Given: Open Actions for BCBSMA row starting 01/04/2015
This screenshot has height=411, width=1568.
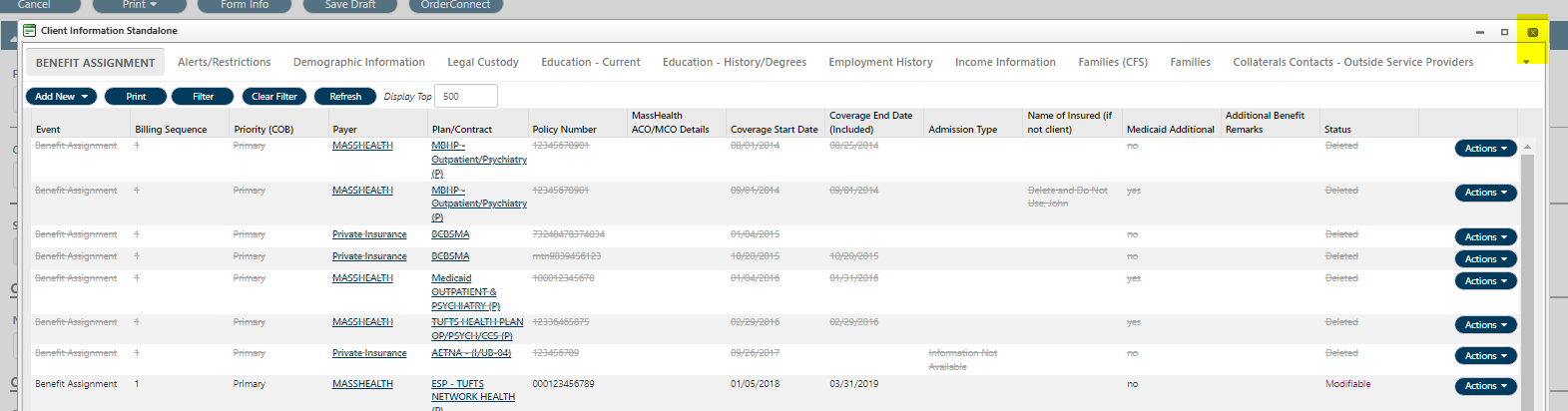Looking at the screenshot, I should (x=1485, y=237).
